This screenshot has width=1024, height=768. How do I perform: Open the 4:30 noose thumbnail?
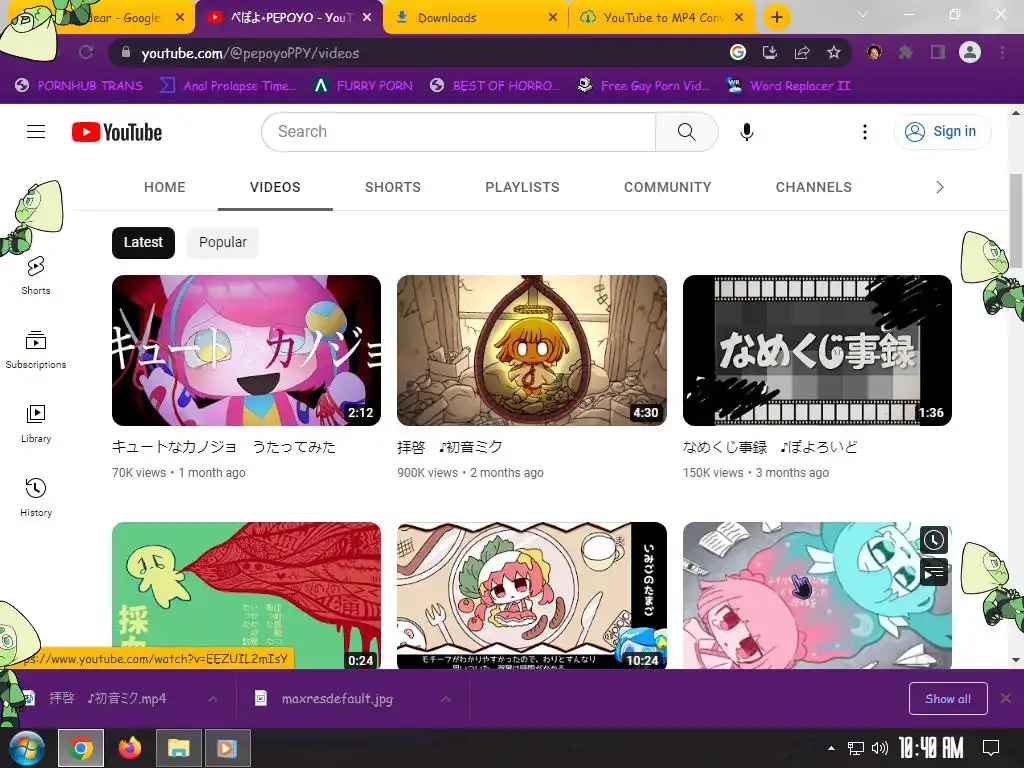tap(532, 351)
